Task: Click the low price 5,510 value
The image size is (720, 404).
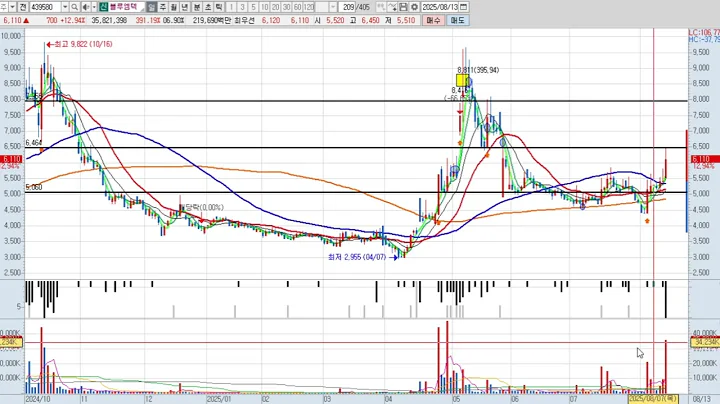Action: point(406,20)
